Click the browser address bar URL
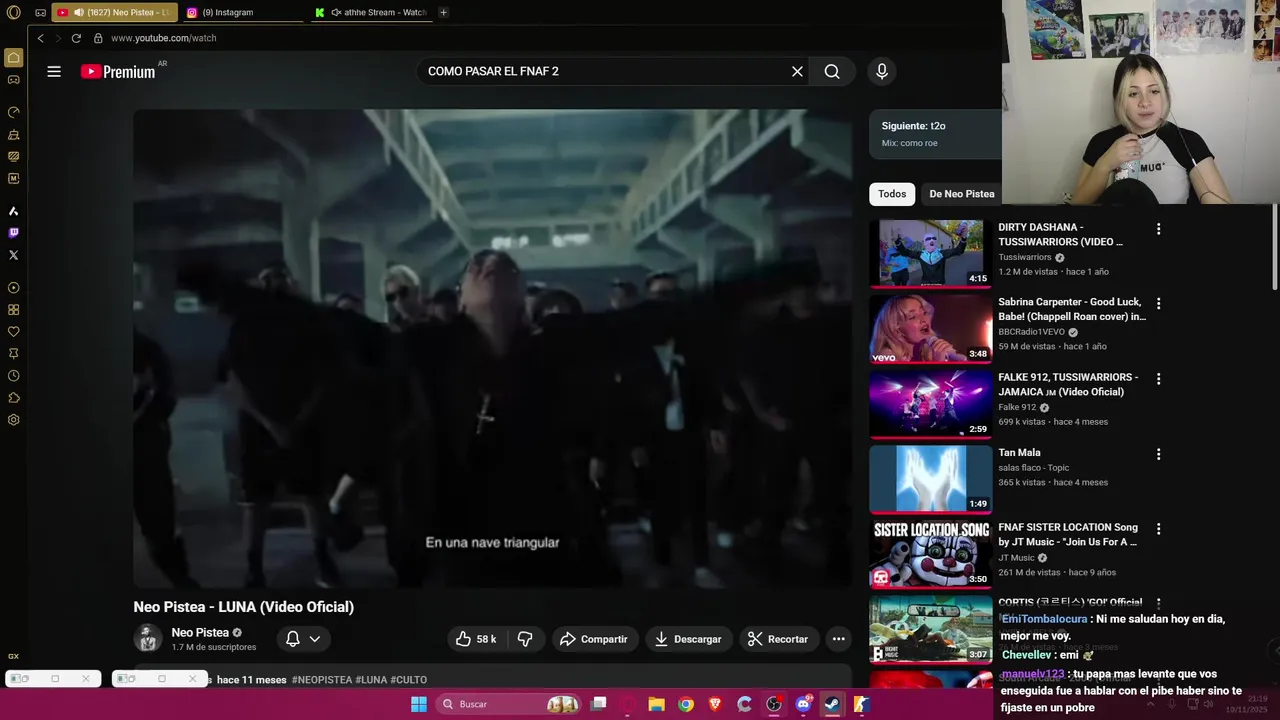 [164, 38]
